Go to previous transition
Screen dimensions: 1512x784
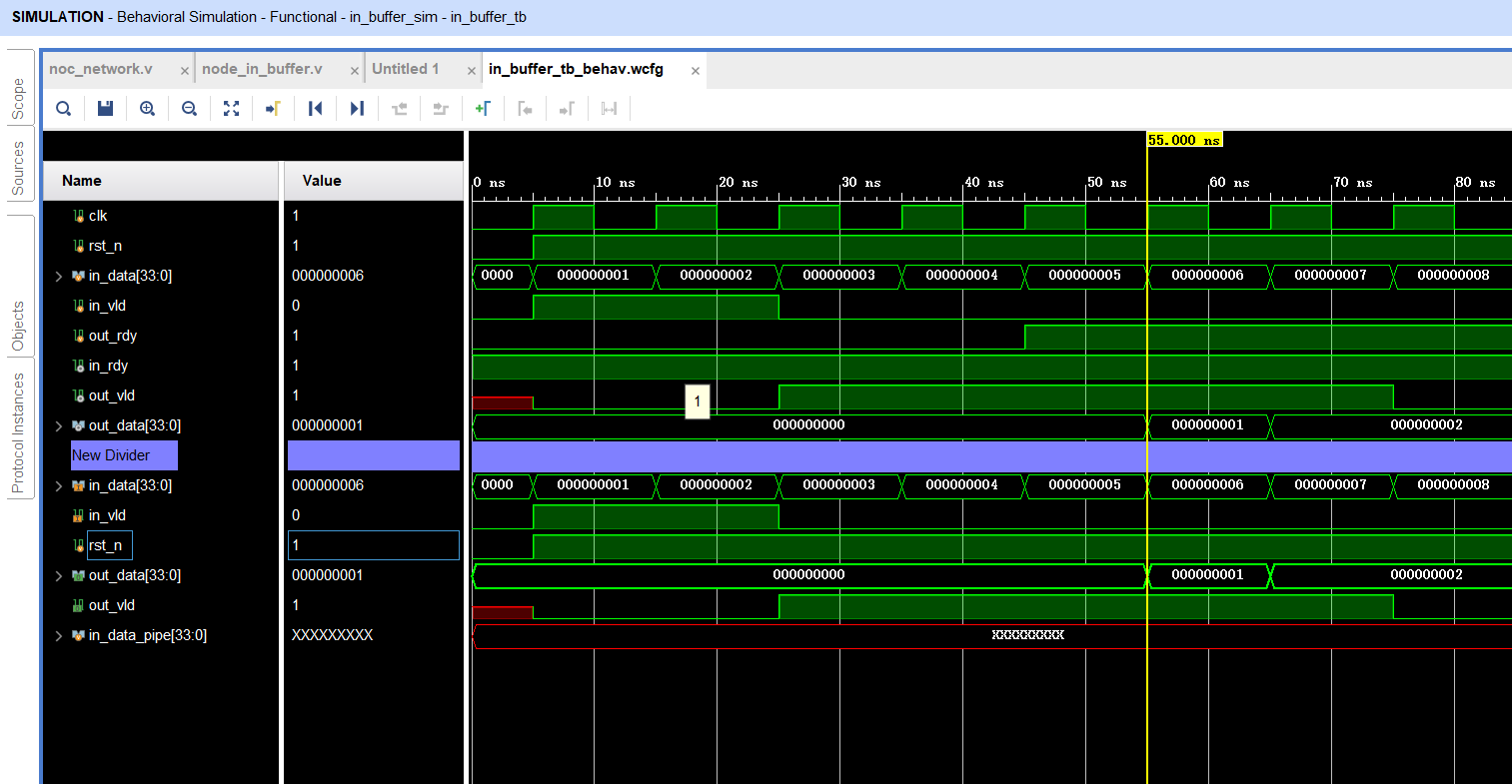400,108
